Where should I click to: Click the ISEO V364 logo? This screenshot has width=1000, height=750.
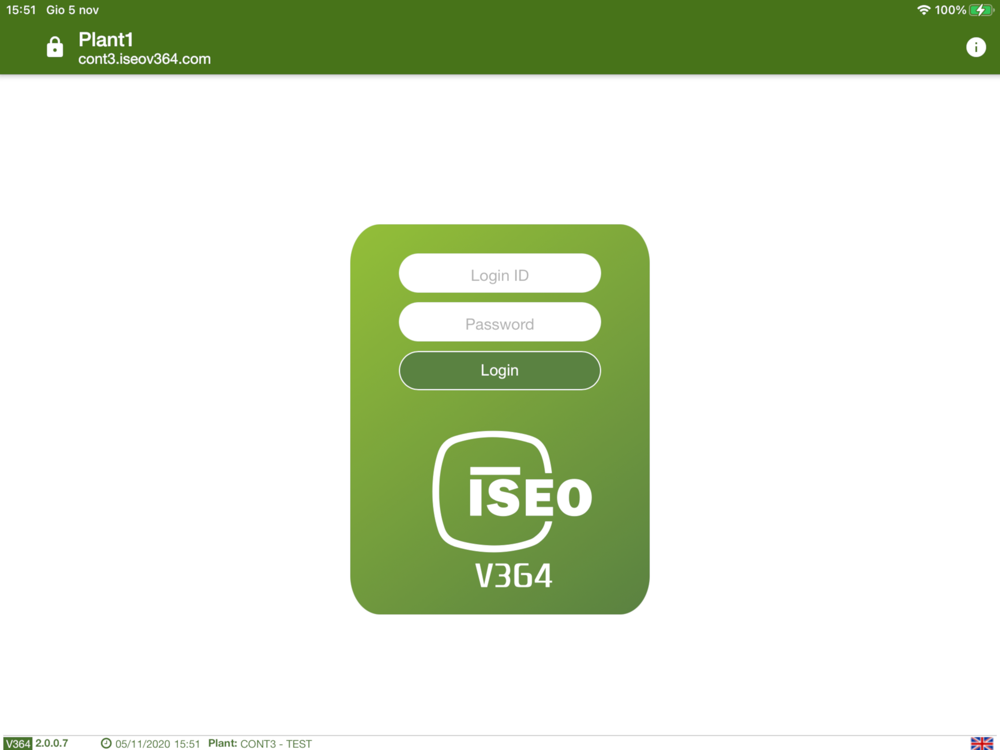(x=513, y=509)
